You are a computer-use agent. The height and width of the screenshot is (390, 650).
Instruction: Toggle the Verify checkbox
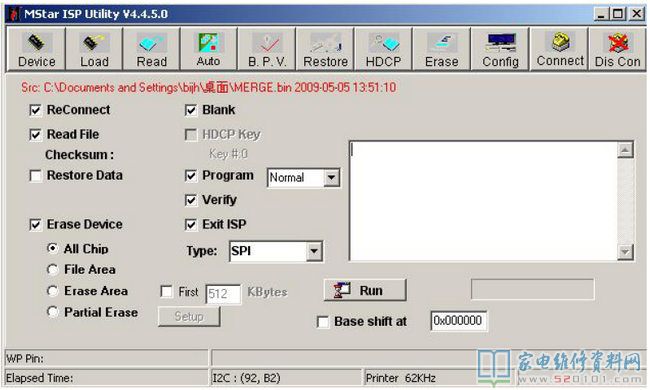pos(191,200)
